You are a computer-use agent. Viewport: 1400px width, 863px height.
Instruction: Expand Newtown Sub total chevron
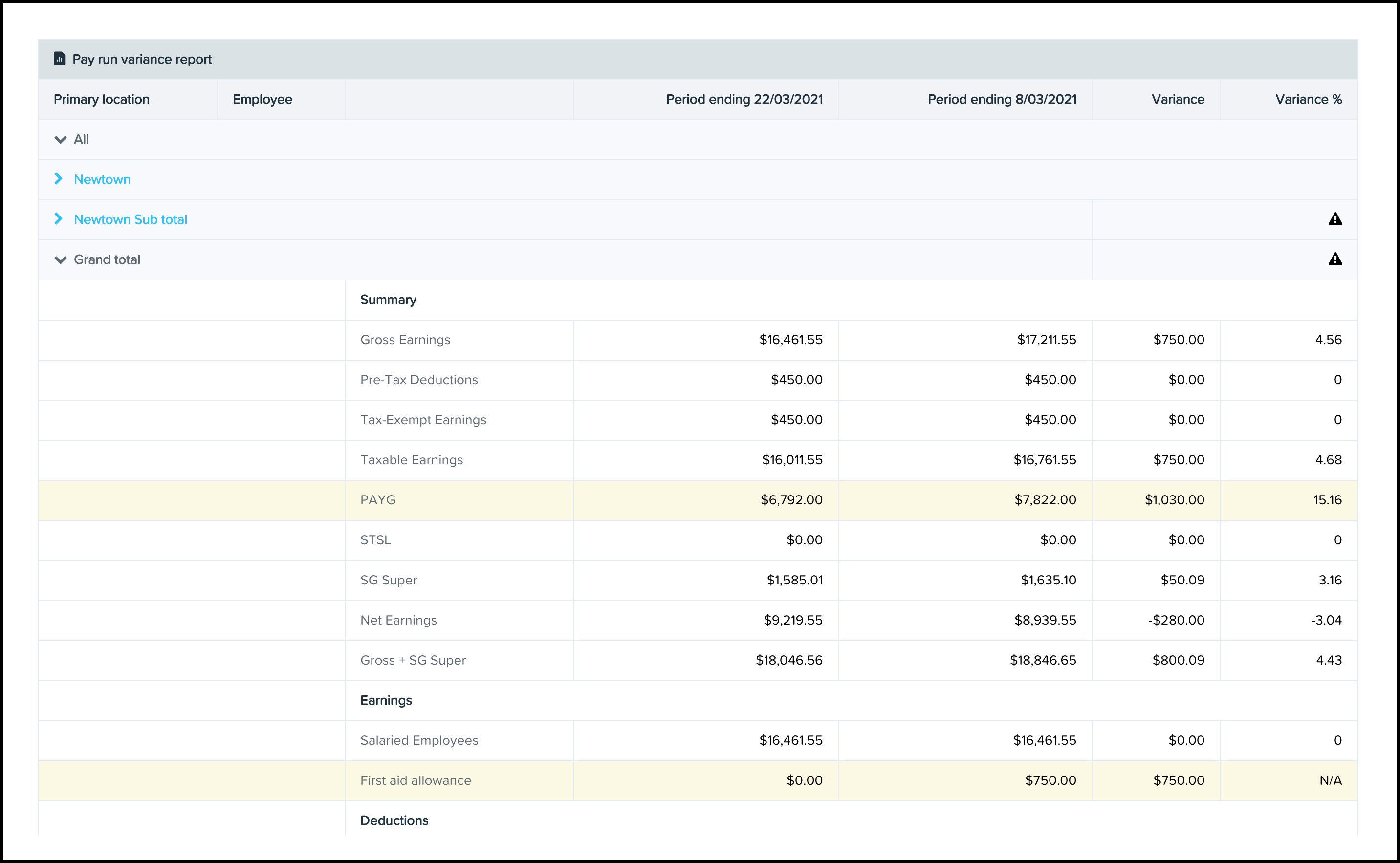point(58,219)
